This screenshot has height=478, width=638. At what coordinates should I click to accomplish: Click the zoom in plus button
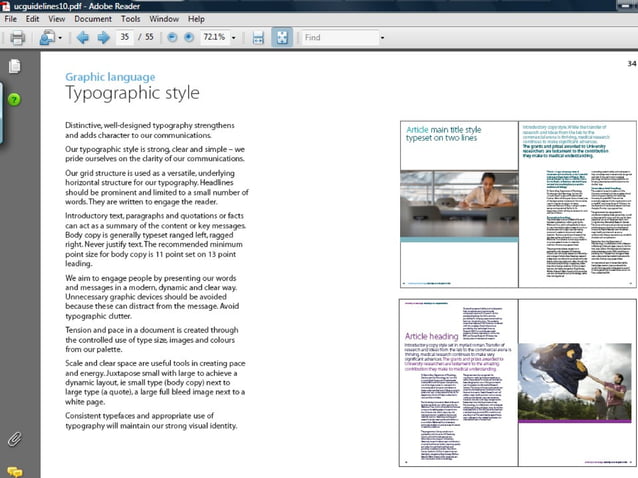click(x=189, y=37)
